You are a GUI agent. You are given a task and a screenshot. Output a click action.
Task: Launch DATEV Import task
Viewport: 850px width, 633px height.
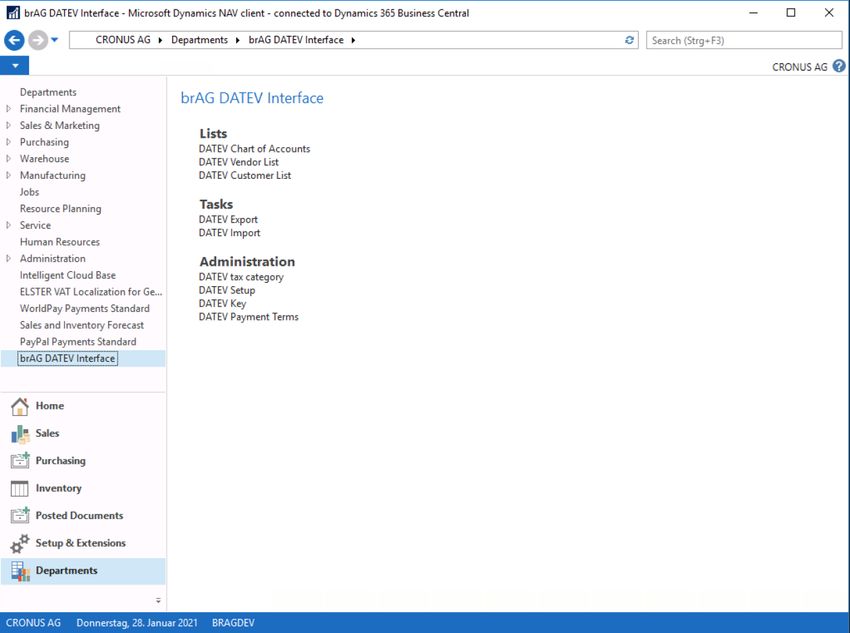(x=229, y=232)
